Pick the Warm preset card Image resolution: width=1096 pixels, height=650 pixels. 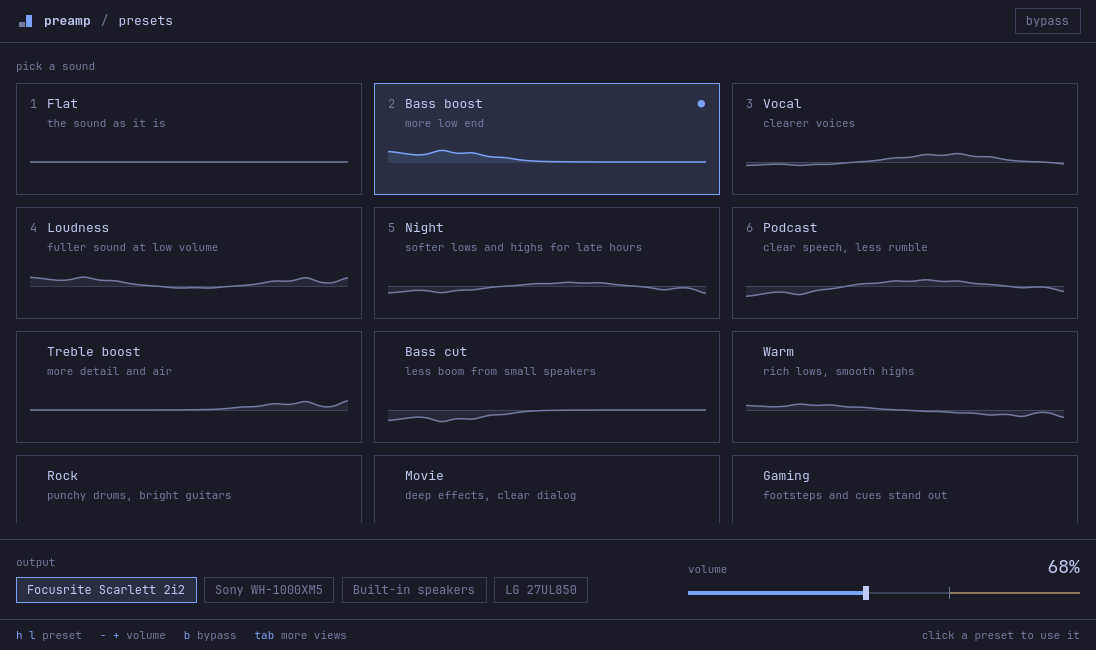pos(904,387)
